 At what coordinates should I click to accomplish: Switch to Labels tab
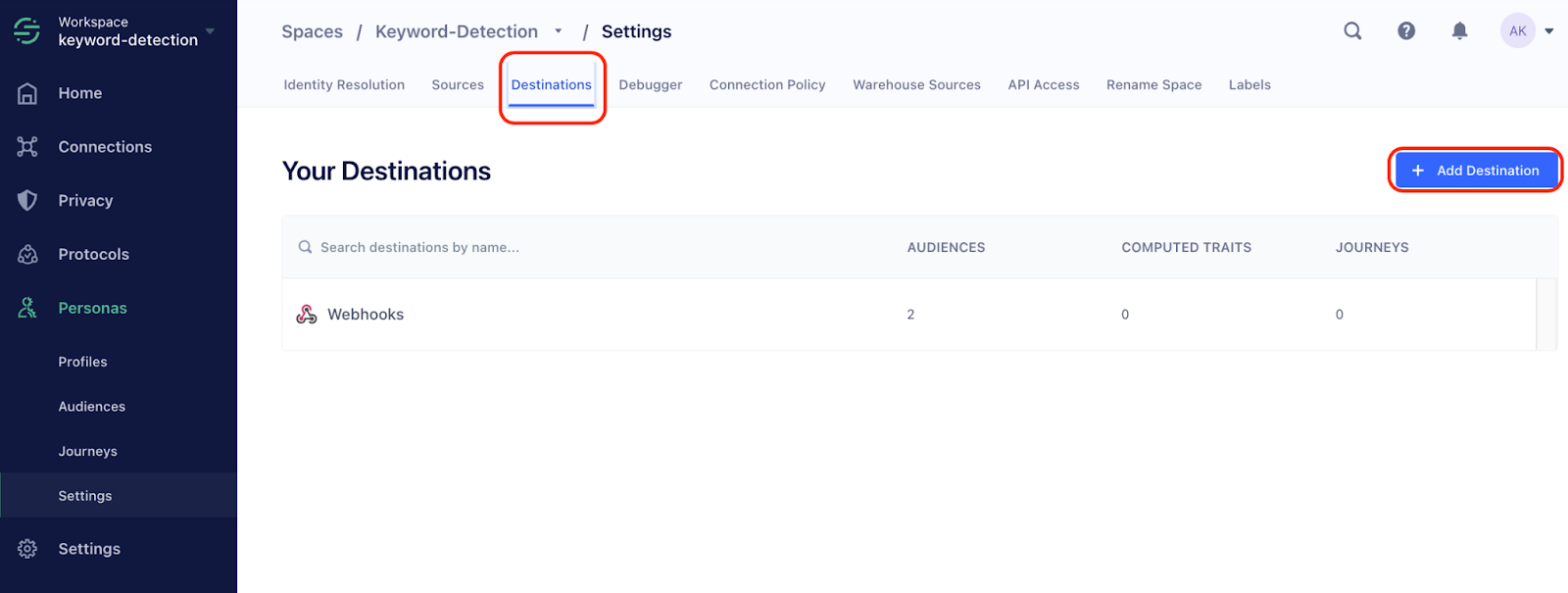tap(1249, 85)
